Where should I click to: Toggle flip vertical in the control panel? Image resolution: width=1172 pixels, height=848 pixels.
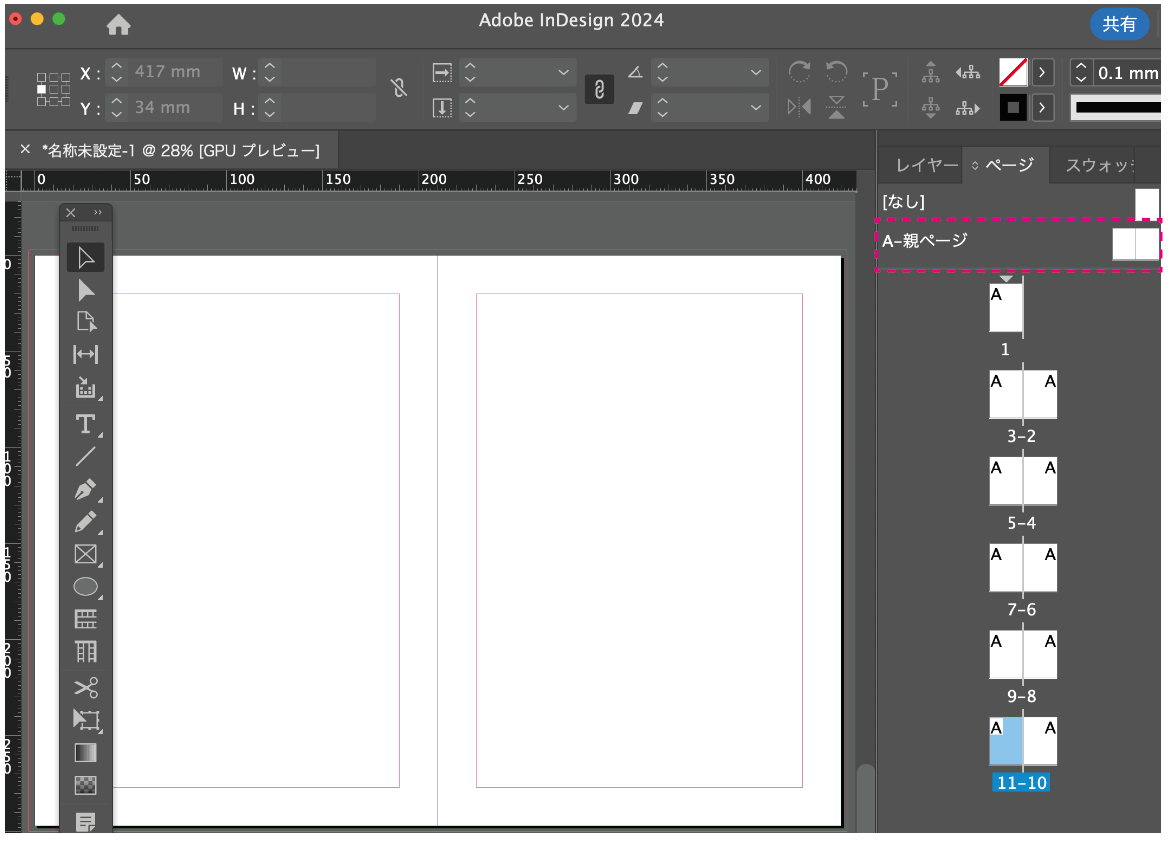(x=838, y=107)
